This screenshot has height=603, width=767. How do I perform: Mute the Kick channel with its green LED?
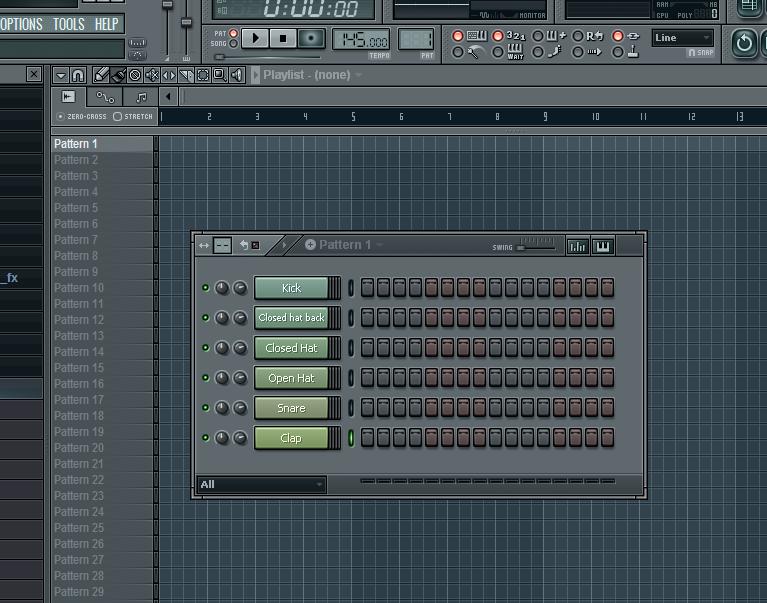coord(206,288)
